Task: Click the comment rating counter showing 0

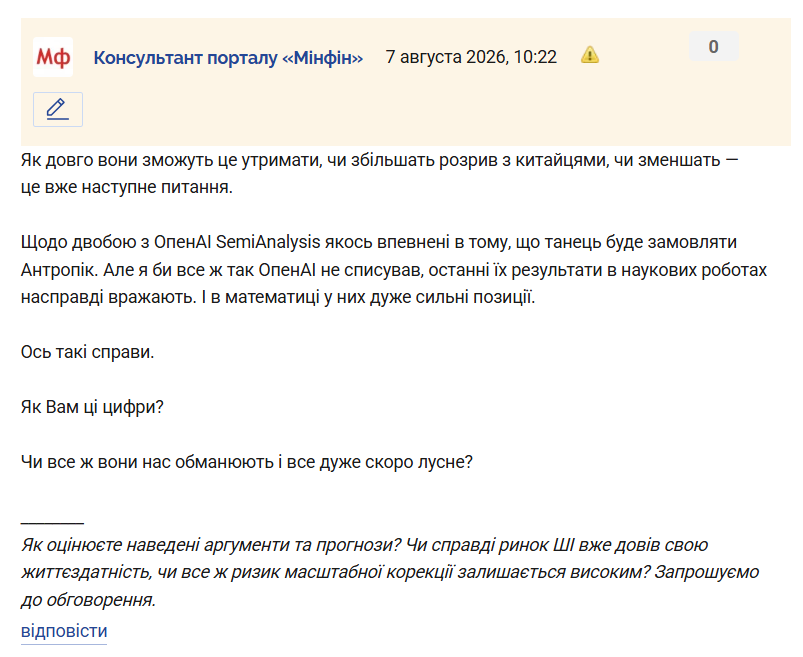Action: click(713, 47)
